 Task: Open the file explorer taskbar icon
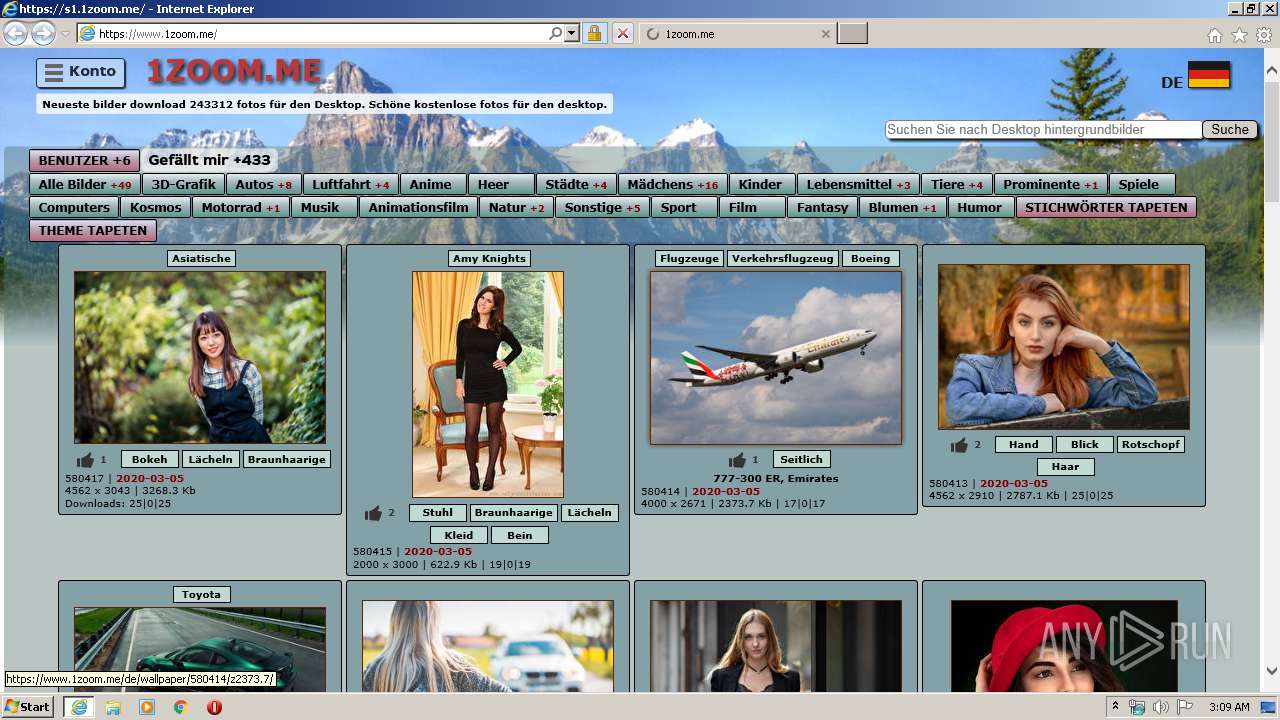tap(113, 707)
